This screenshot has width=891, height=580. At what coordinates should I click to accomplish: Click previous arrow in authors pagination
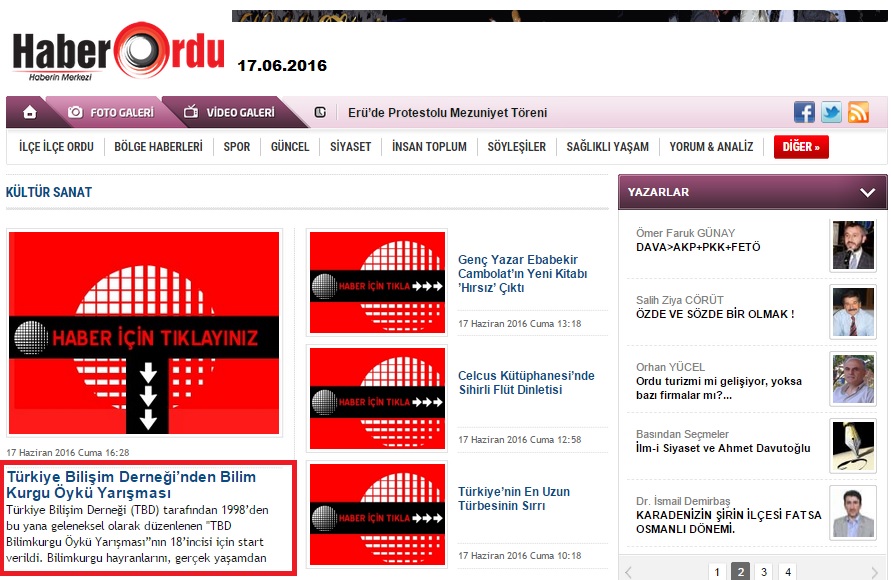point(628,572)
